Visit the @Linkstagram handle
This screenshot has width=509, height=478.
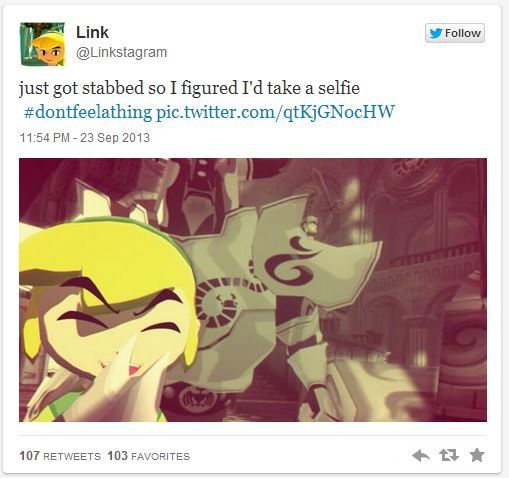(x=122, y=53)
